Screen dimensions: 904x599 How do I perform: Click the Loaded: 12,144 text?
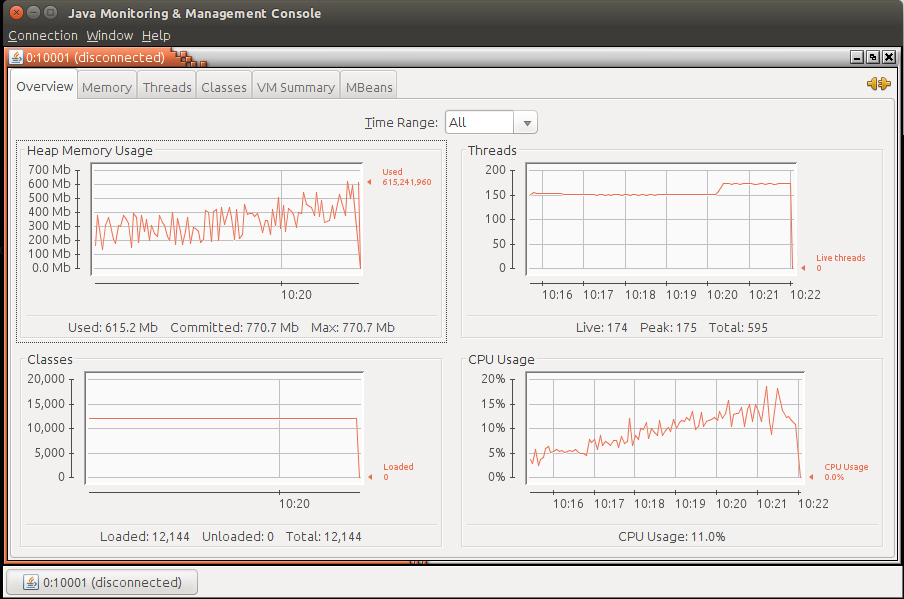[145, 537]
